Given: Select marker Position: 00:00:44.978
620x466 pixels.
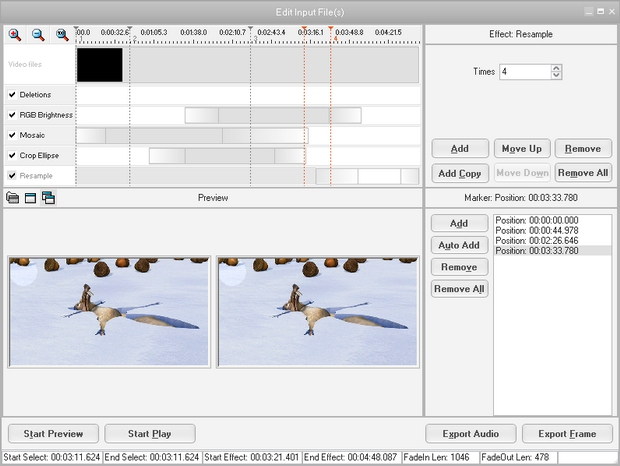Looking at the screenshot, I should pyautogui.click(x=552, y=230).
